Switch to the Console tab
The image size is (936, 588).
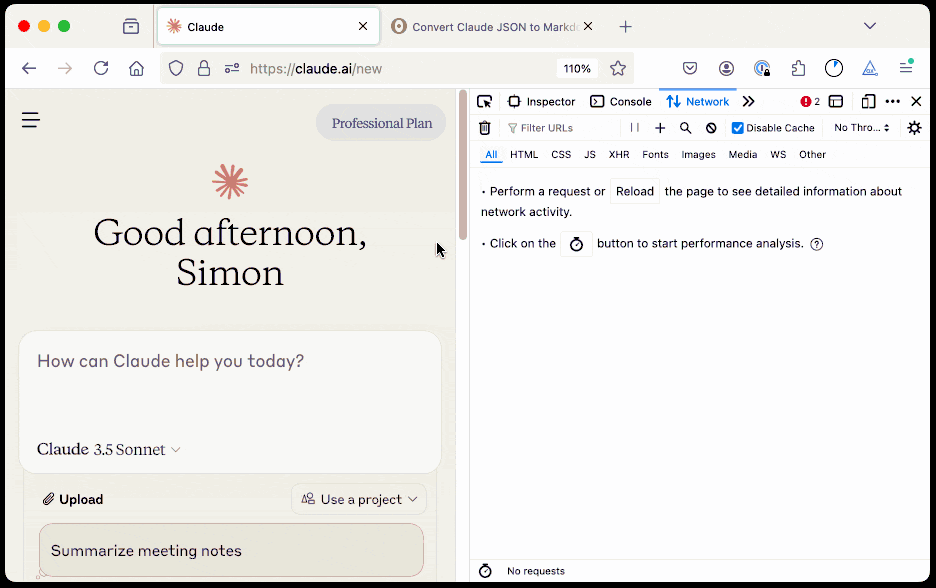point(620,101)
